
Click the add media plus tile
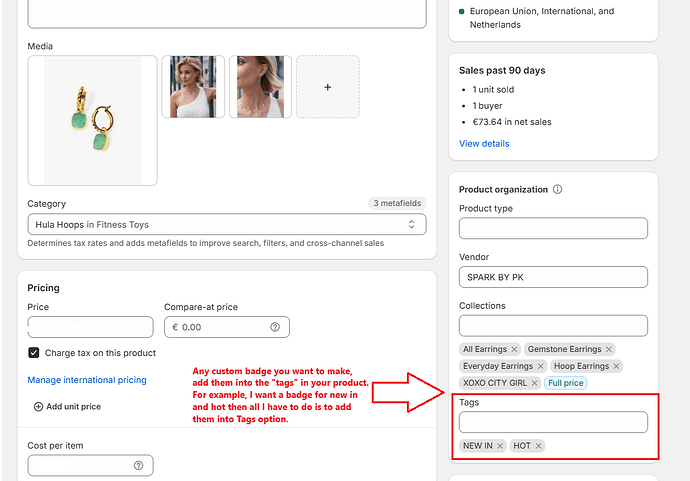(x=328, y=87)
